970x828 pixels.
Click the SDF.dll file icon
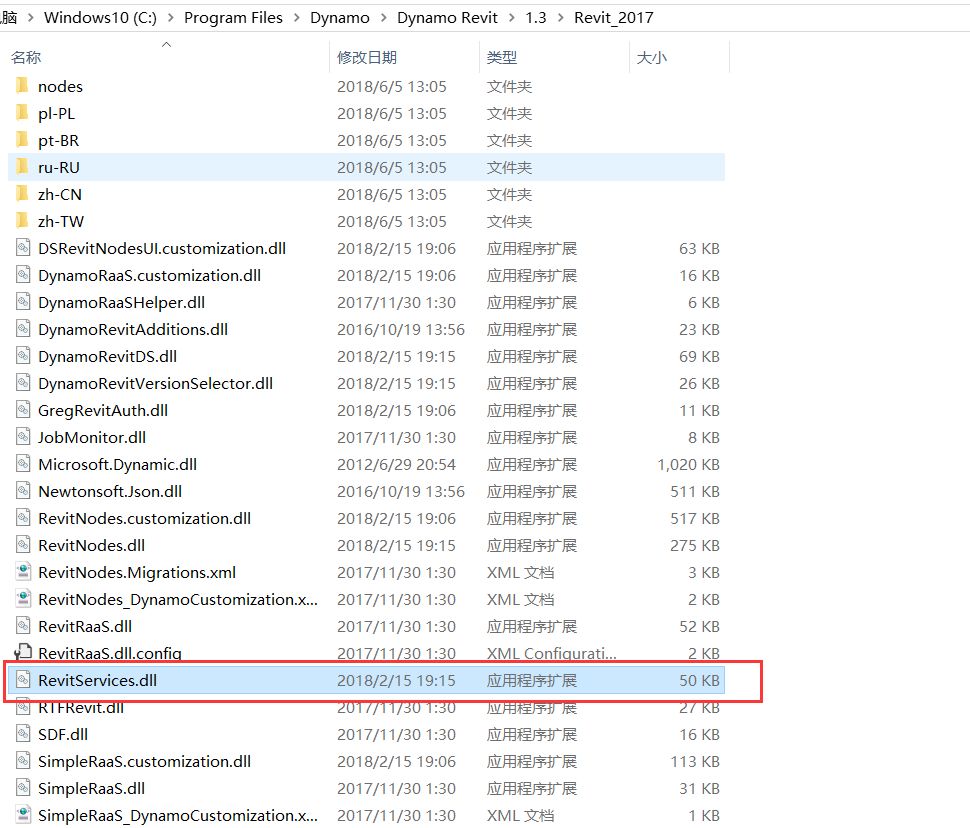[x=23, y=734]
